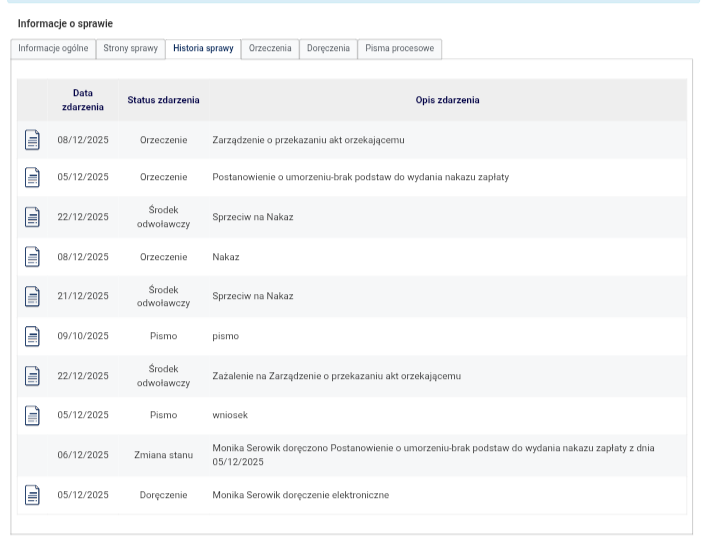Open document icon for the wniosek row
Image resolution: width=720 pixels, height=545 pixels.
[32, 416]
